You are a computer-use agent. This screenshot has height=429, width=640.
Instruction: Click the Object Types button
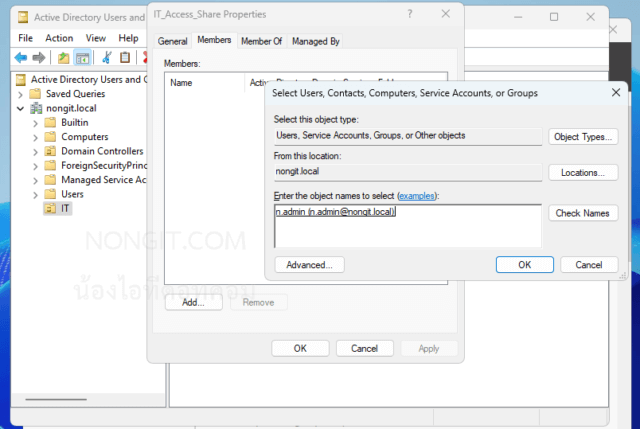pyautogui.click(x=583, y=137)
